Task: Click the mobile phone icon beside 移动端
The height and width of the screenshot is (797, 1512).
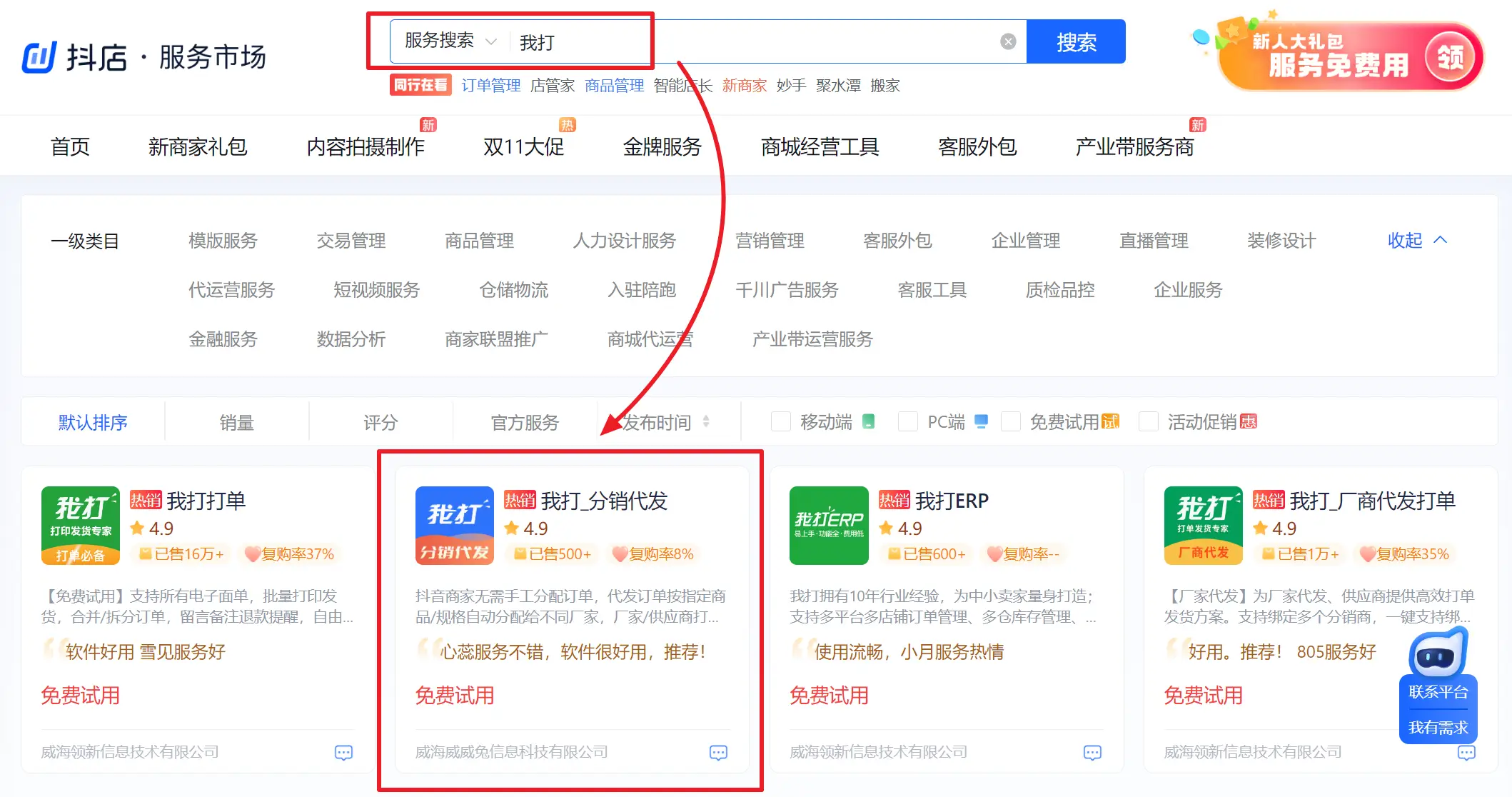Action: [868, 421]
